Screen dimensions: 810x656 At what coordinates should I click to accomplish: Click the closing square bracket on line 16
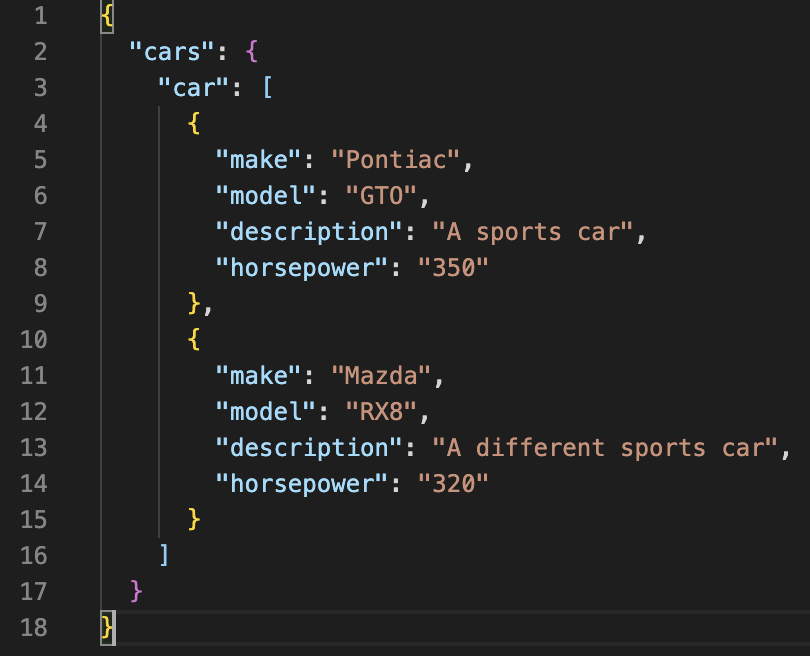pos(164,555)
